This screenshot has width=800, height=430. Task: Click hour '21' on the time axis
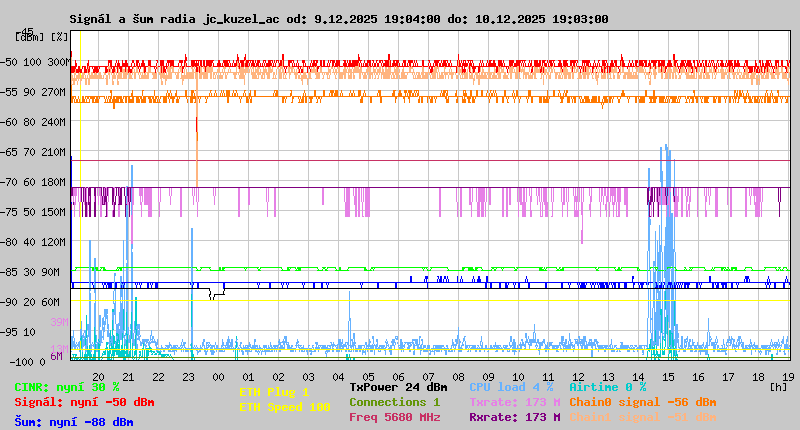129,377
